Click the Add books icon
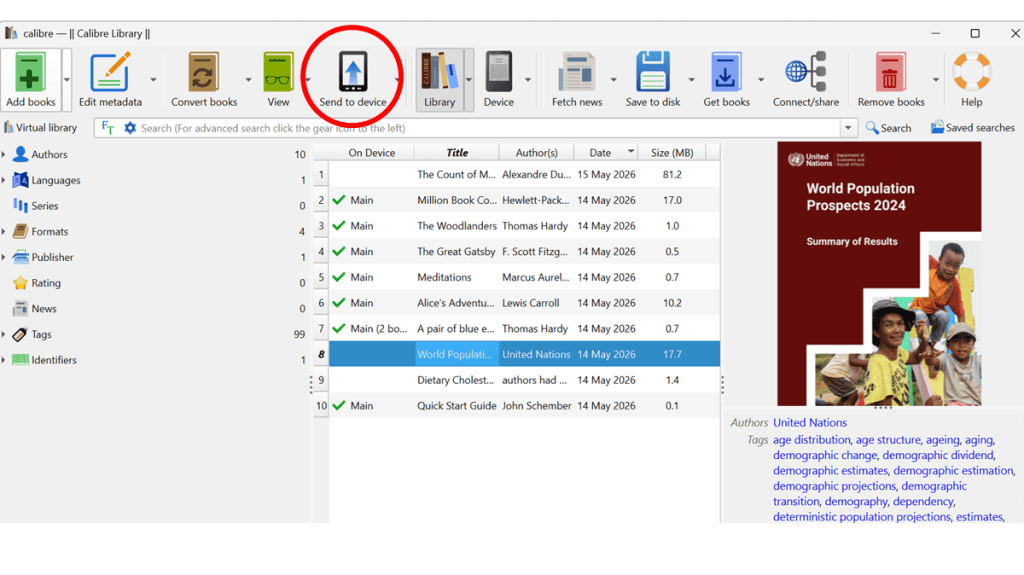Image resolution: width=1024 pixels, height=575 pixels. pyautogui.click(x=30, y=72)
